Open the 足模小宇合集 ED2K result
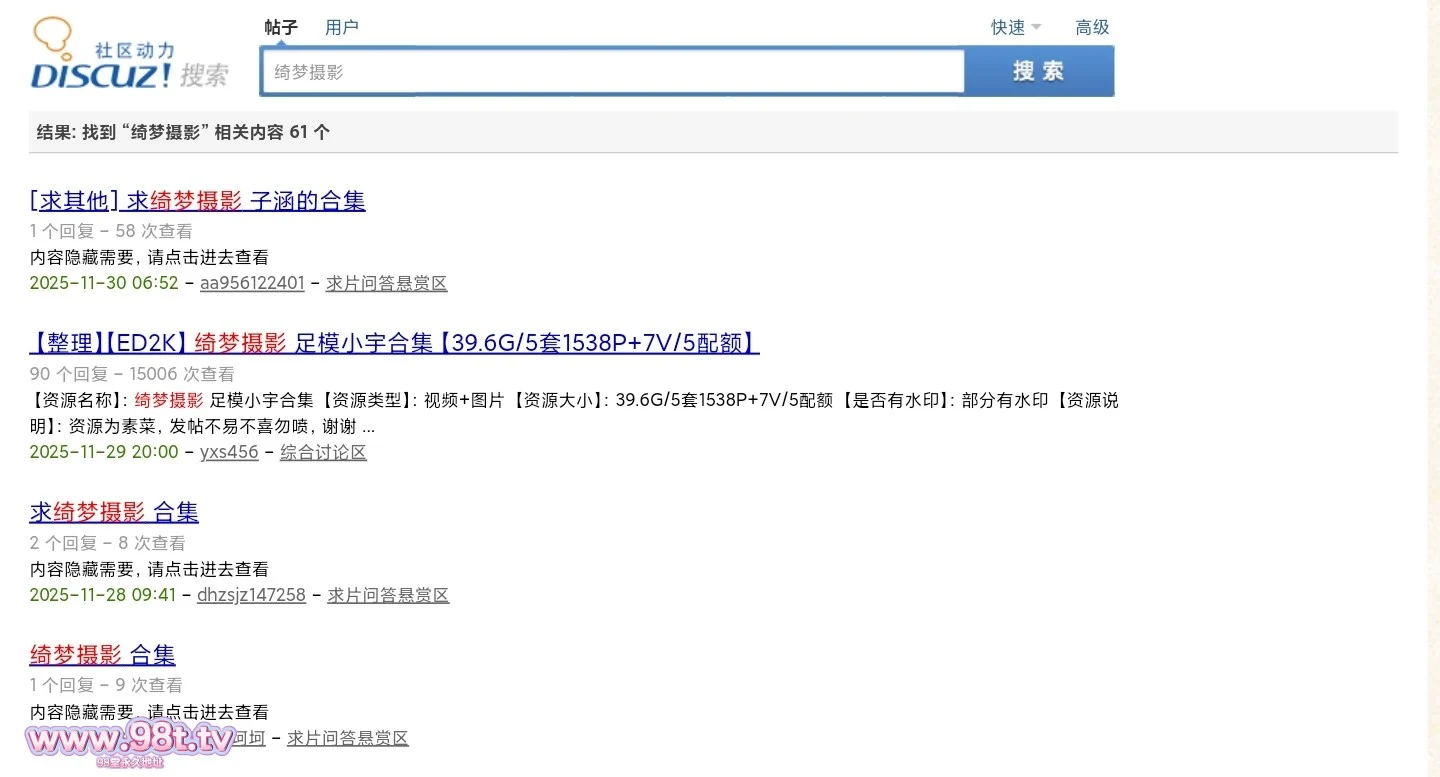The width and height of the screenshot is (1440, 777). [x=394, y=344]
